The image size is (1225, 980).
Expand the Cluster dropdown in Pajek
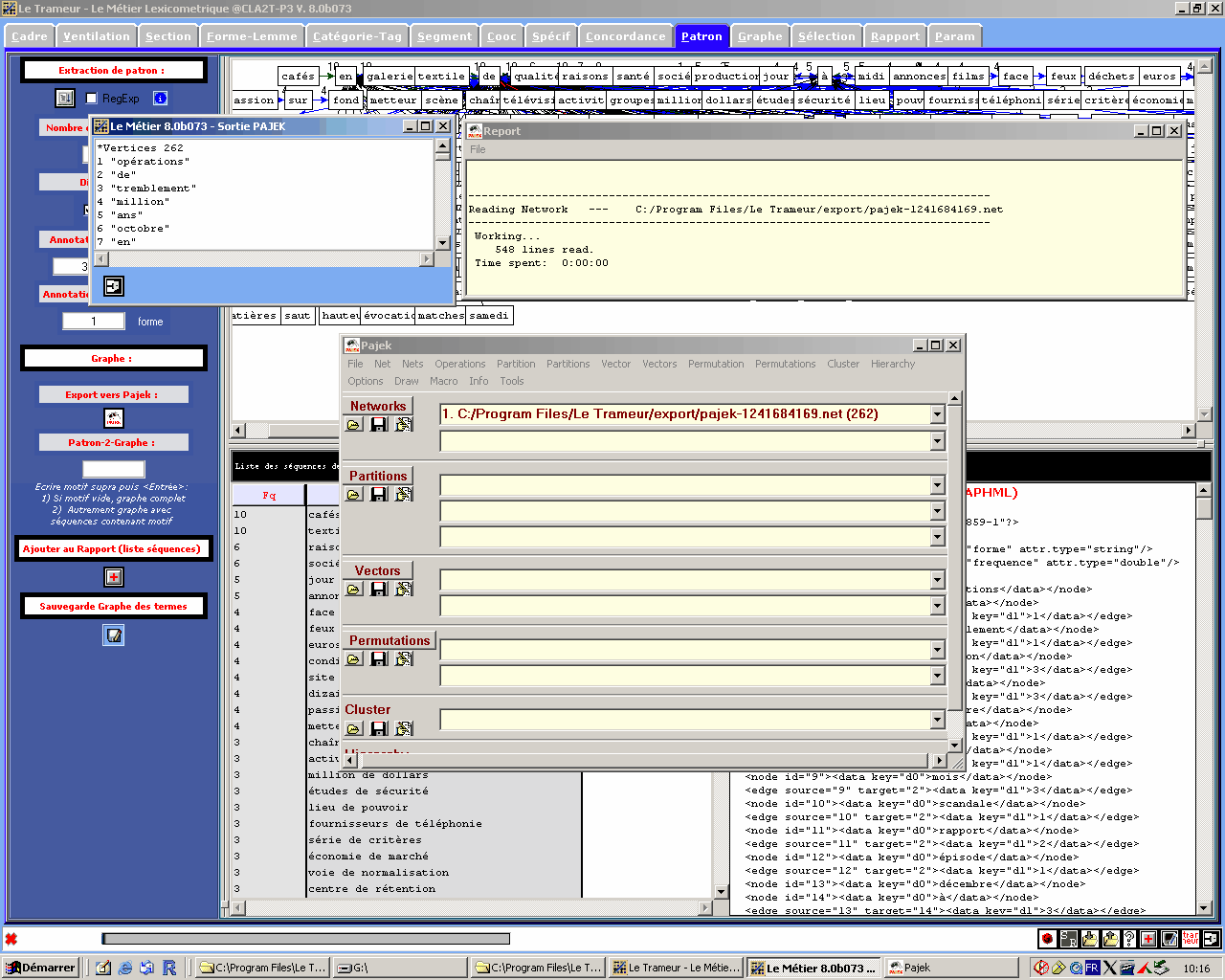[x=937, y=720]
